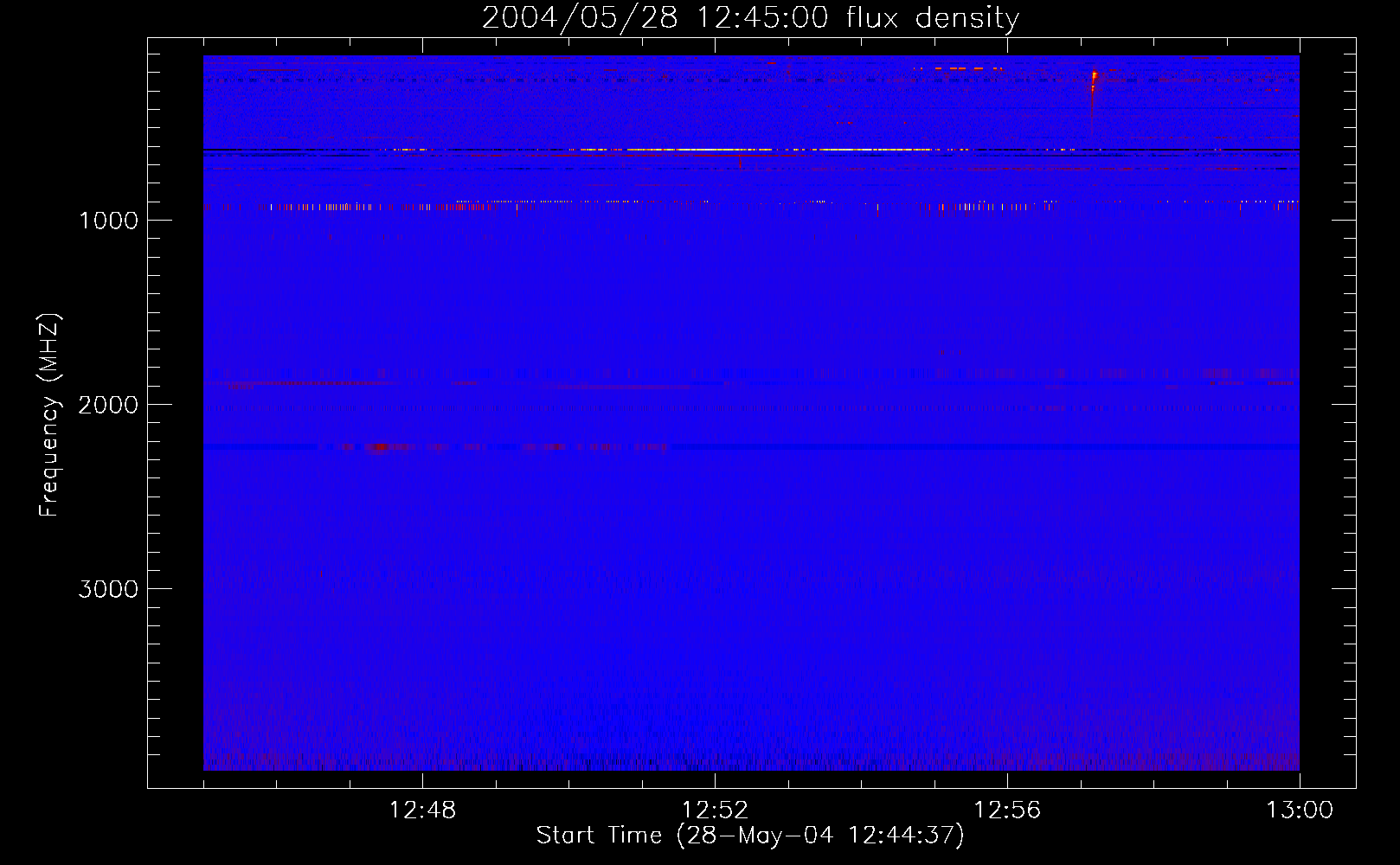Image resolution: width=1400 pixels, height=865 pixels.
Task: Select the 'Start Time (28-May-04 12:44:37)' label
Action: point(750,836)
